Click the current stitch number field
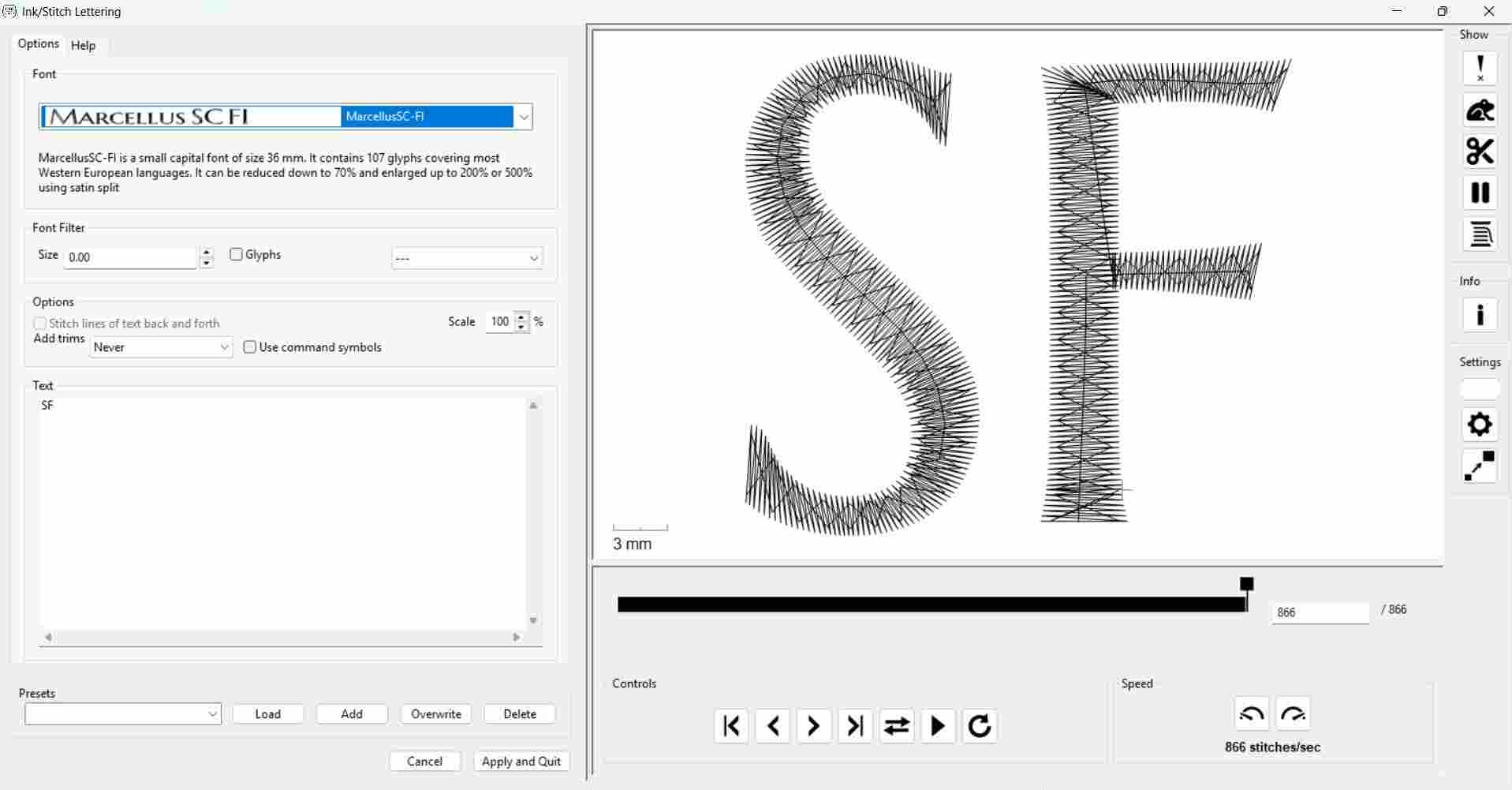 (x=1320, y=612)
